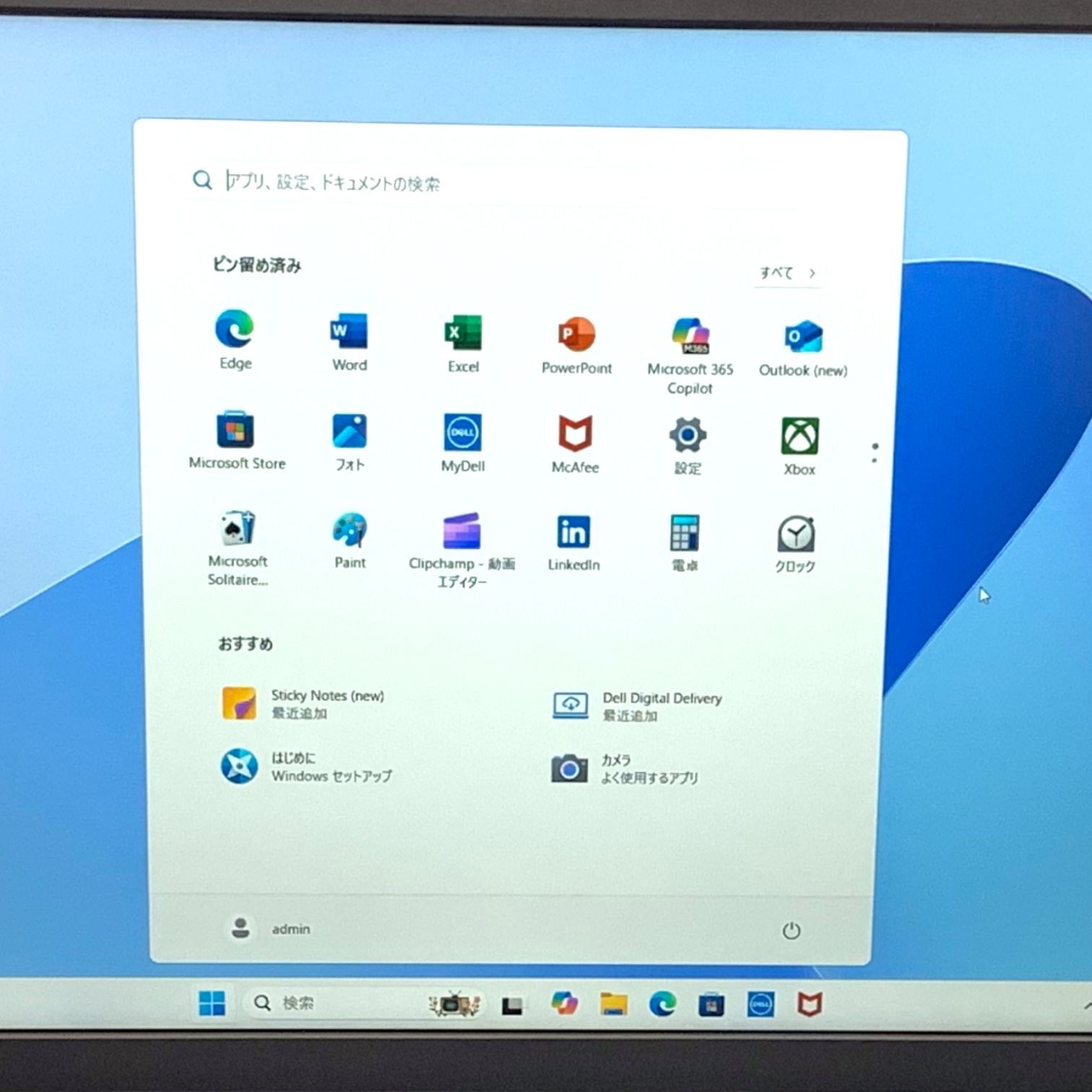1092x1092 pixels.
Task: Open はじめに Windows setup item
Action: [x=307, y=766]
